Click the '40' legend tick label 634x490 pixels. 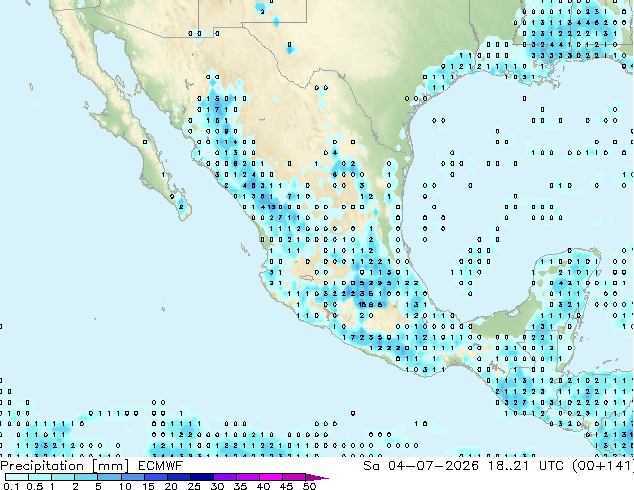(x=263, y=486)
